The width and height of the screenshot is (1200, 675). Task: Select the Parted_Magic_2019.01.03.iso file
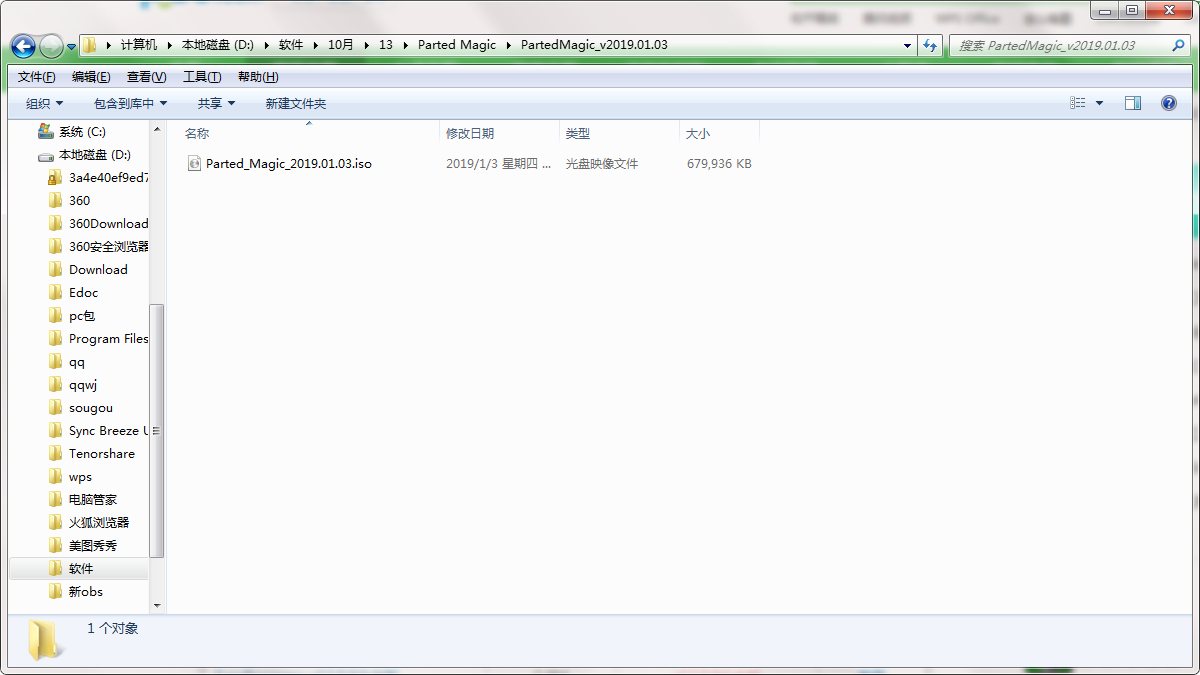(x=288, y=163)
